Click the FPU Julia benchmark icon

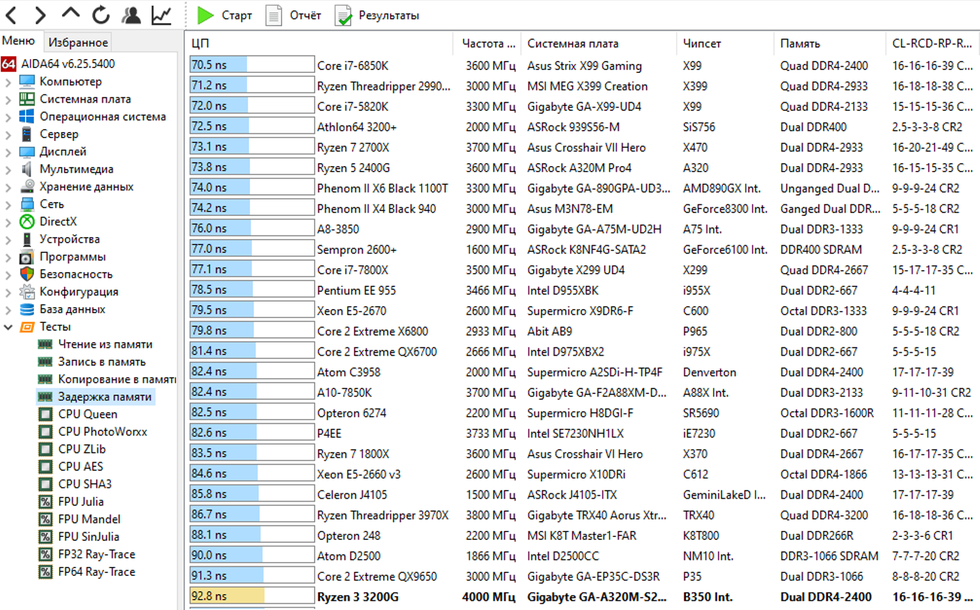(x=45, y=502)
